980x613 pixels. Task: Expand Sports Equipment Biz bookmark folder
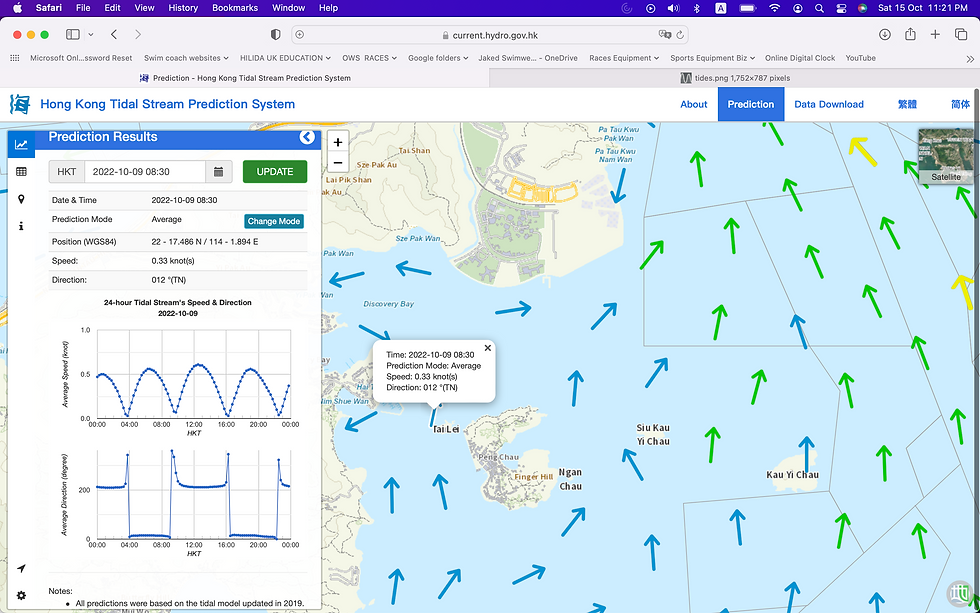(712, 58)
